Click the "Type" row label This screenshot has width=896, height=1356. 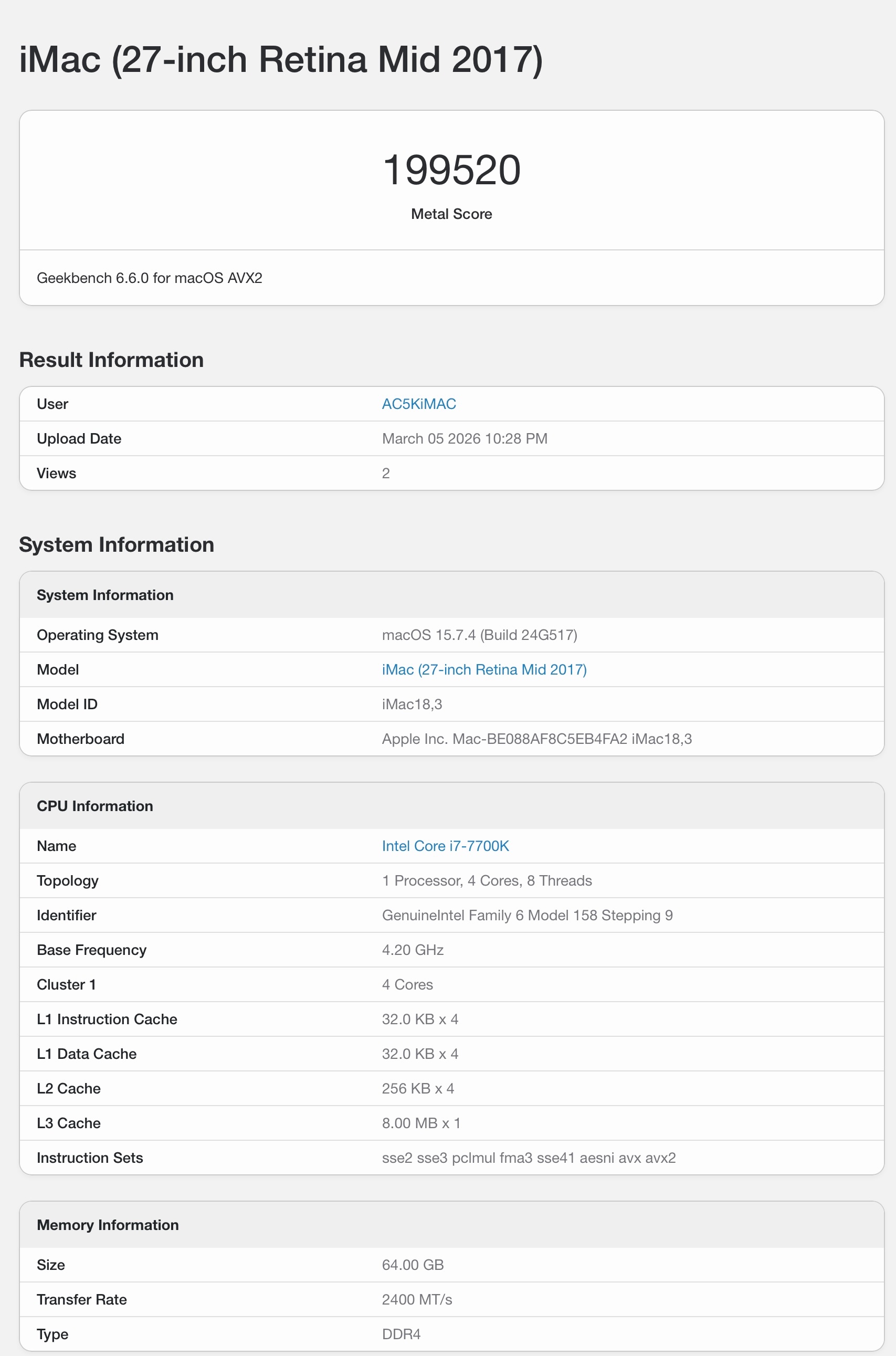[52, 1334]
